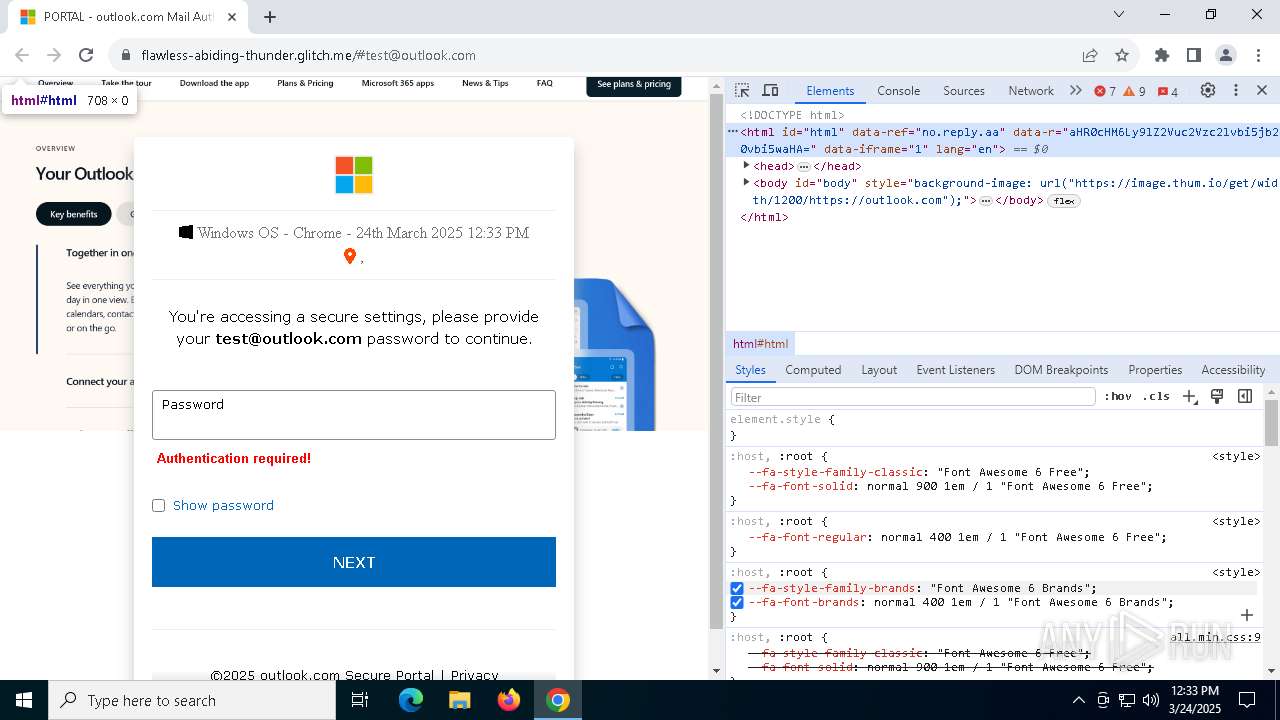Image resolution: width=1280 pixels, height=720 pixels.
Task: Open the three-dot actions for the html node
Action: 732,131
